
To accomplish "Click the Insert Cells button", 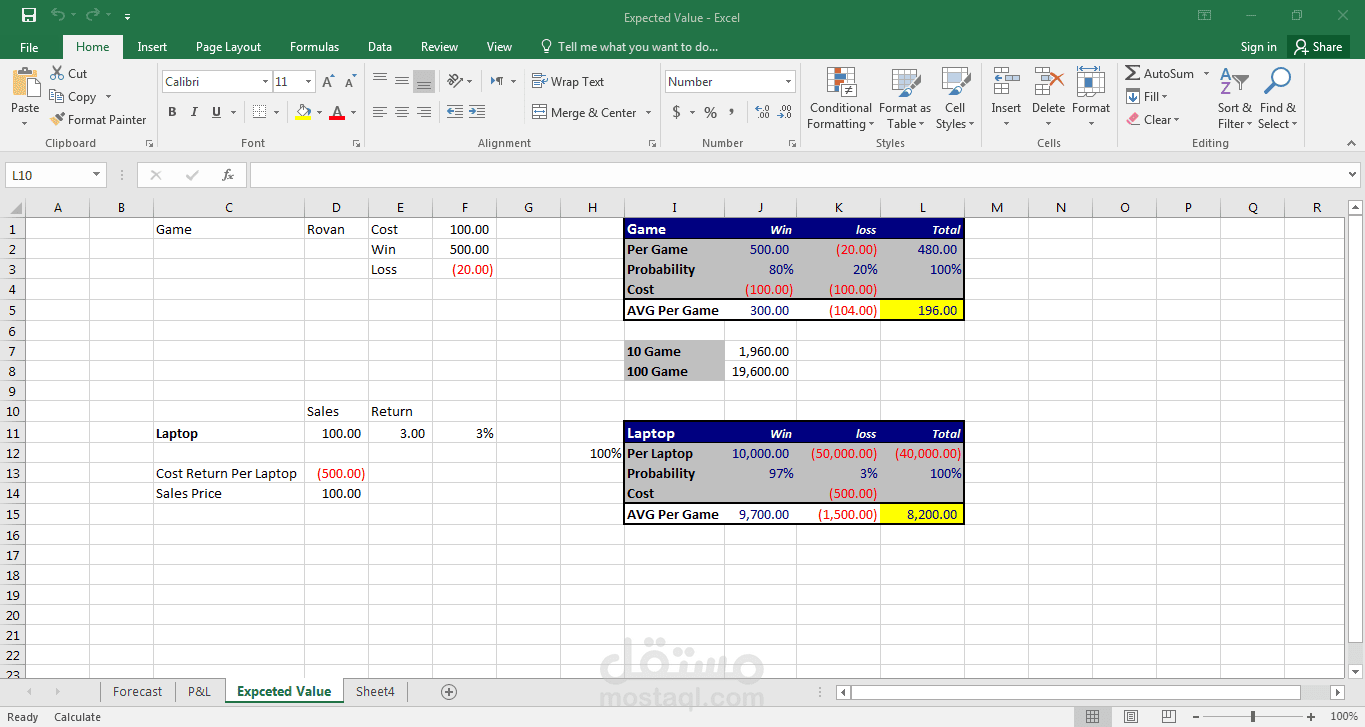I will click(1006, 97).
